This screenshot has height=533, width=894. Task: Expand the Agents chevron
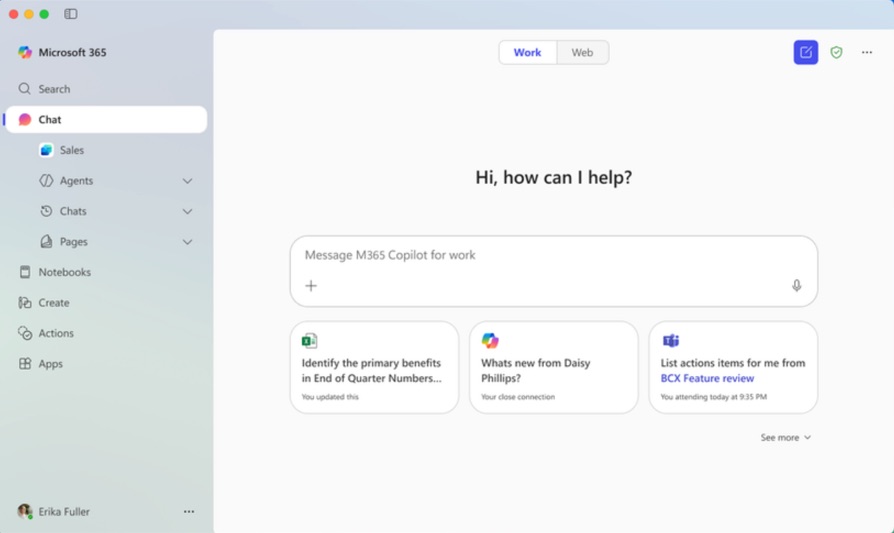click(187, 181)
